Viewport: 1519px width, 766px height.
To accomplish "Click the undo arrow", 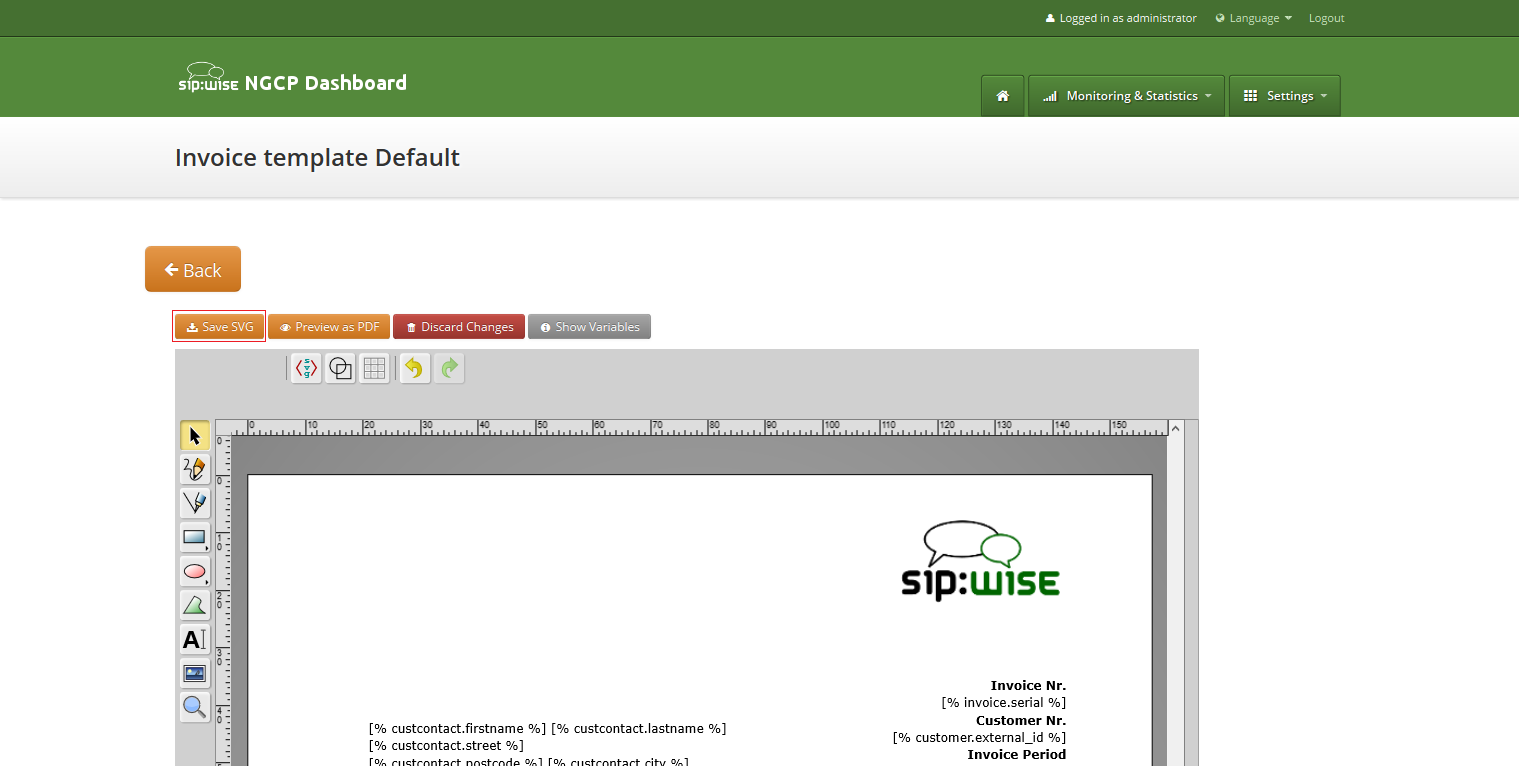I will (413, 368).
